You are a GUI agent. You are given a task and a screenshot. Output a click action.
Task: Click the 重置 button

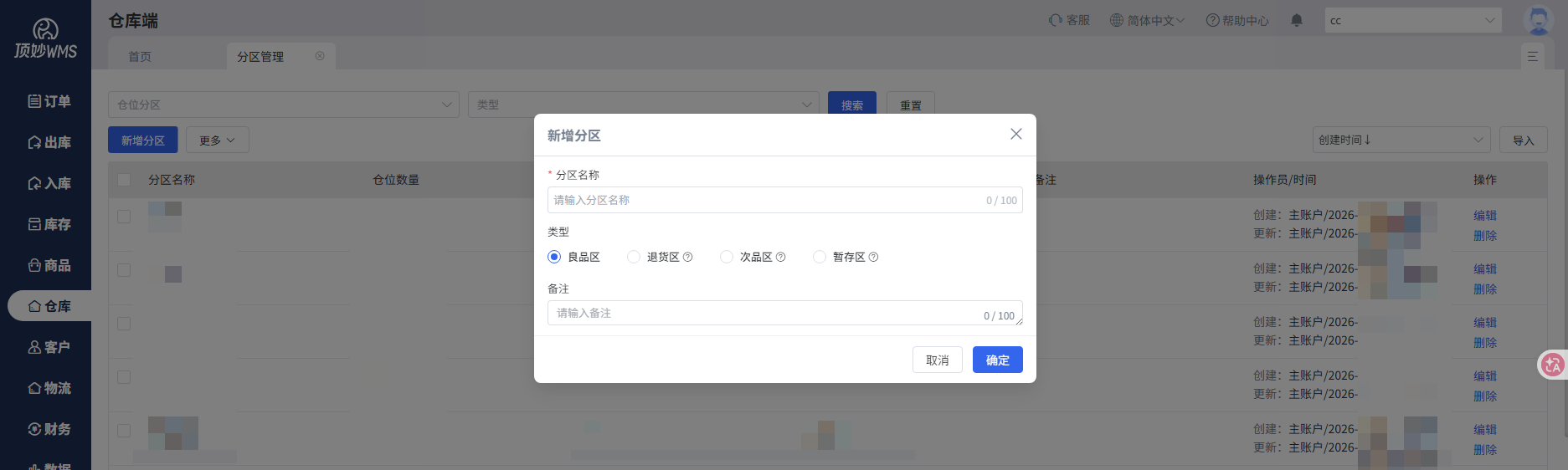pyautogui.click(x=911, y=105)
